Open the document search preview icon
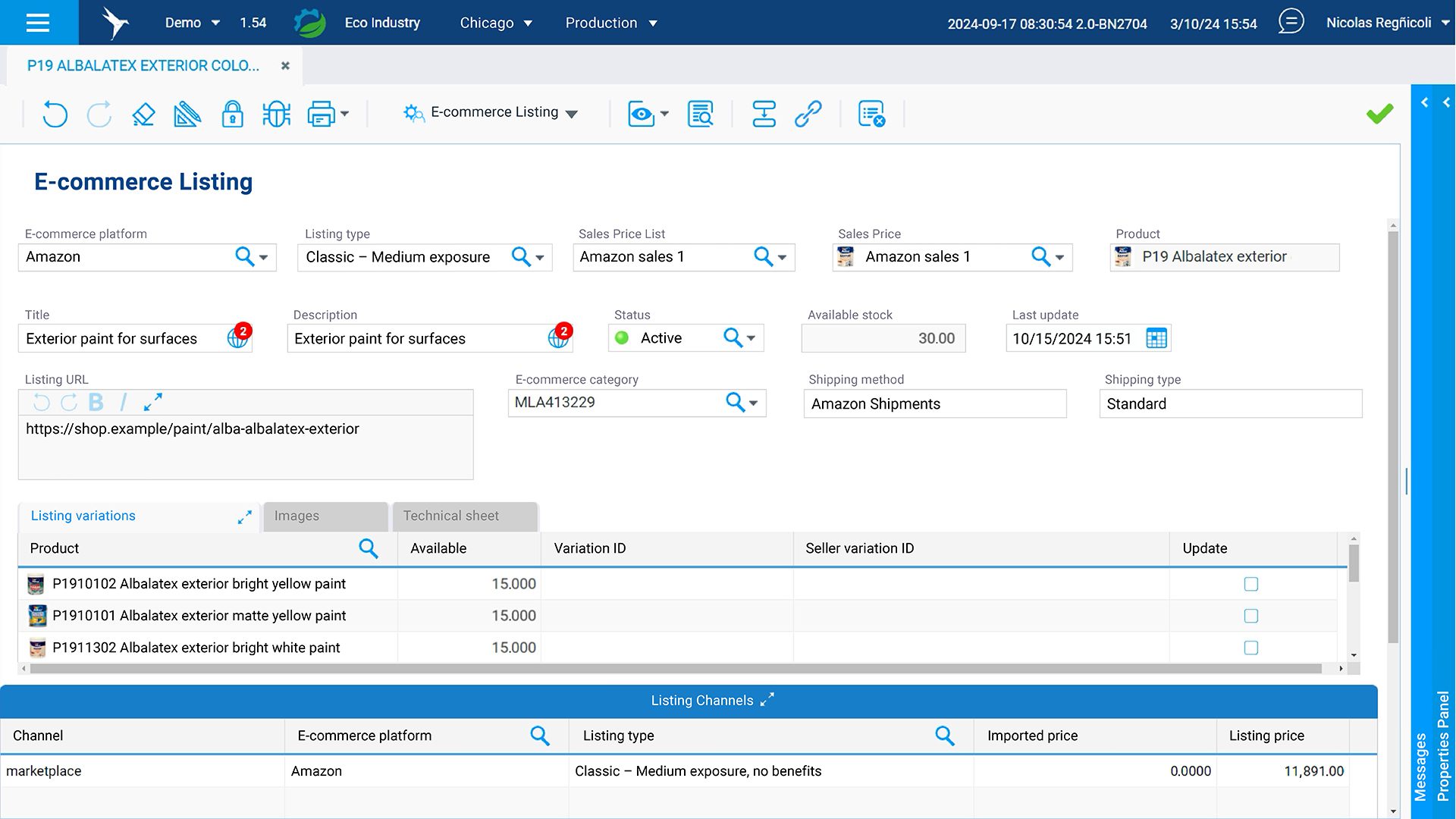Screen dimensions: 1456x819 pos(700,115)
